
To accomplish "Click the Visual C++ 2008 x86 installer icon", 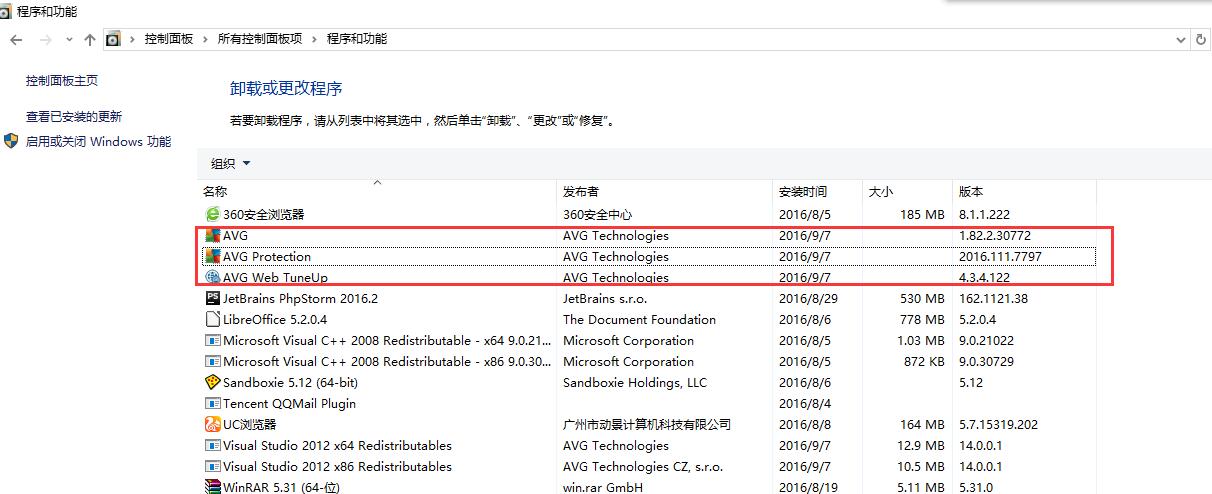I will coord(212,362).
